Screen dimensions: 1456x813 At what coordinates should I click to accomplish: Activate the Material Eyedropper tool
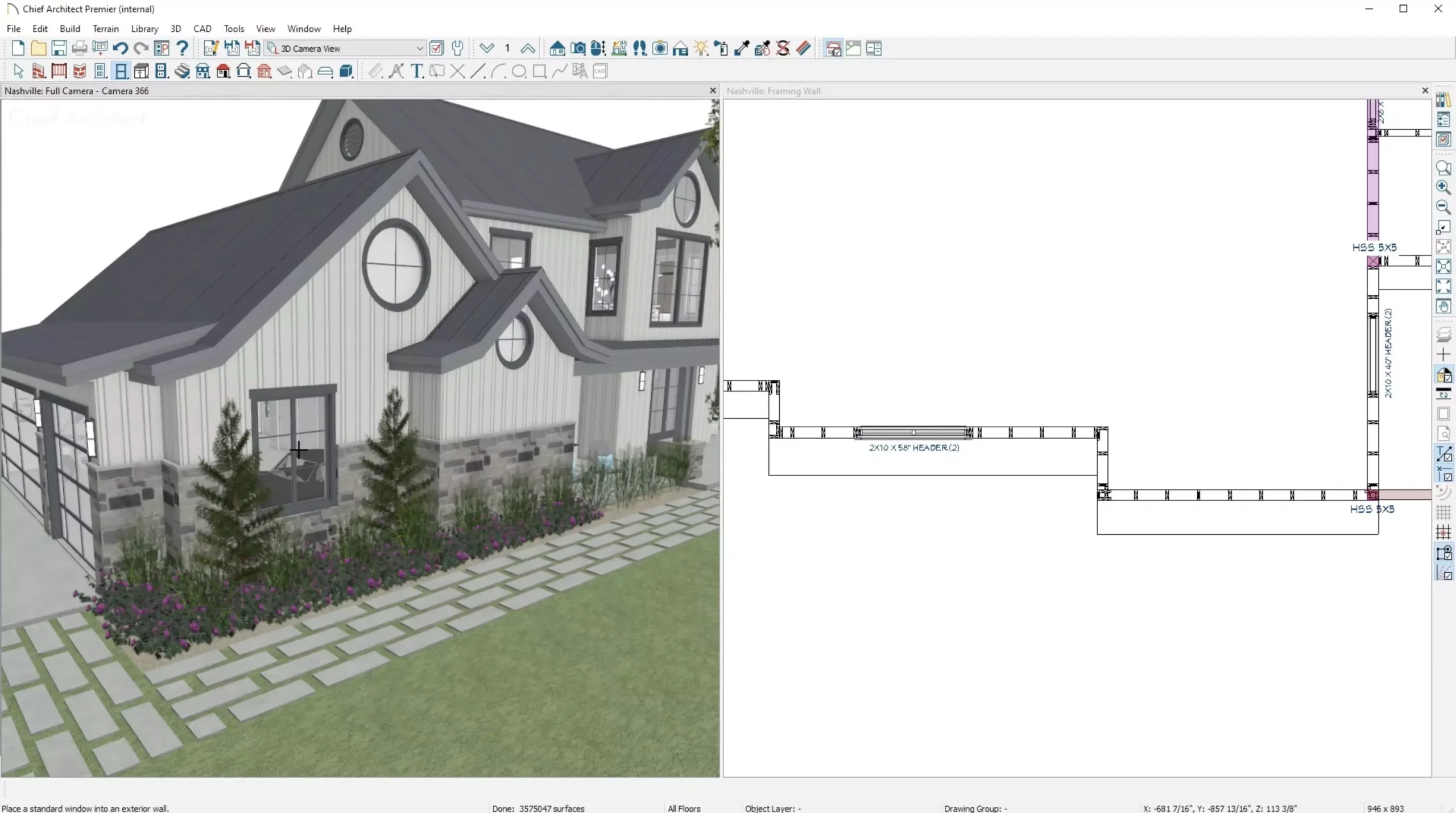(x=742, y=48)
